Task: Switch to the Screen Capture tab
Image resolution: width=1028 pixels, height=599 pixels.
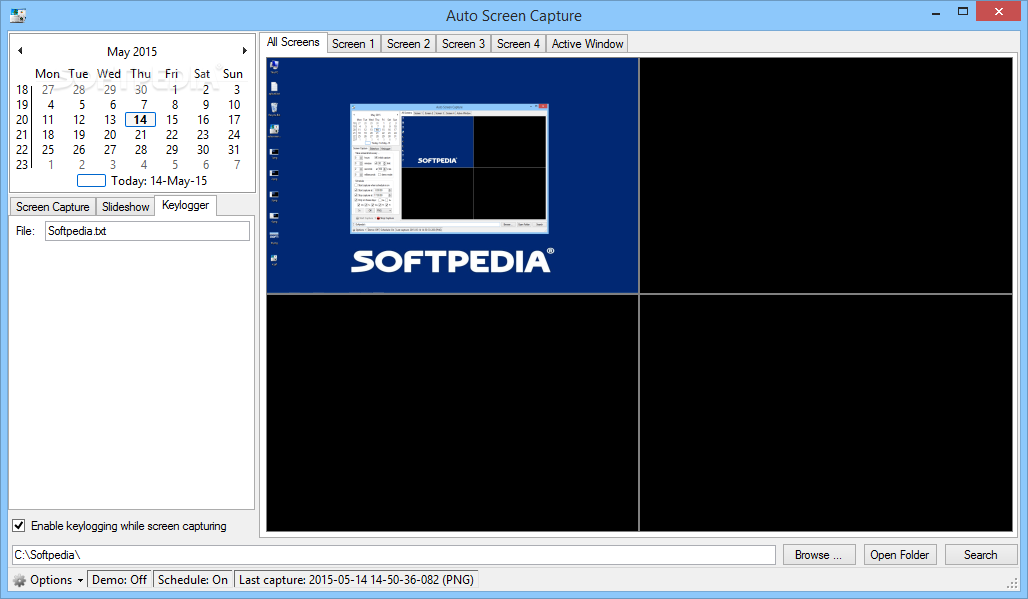Action: (52, 206)
